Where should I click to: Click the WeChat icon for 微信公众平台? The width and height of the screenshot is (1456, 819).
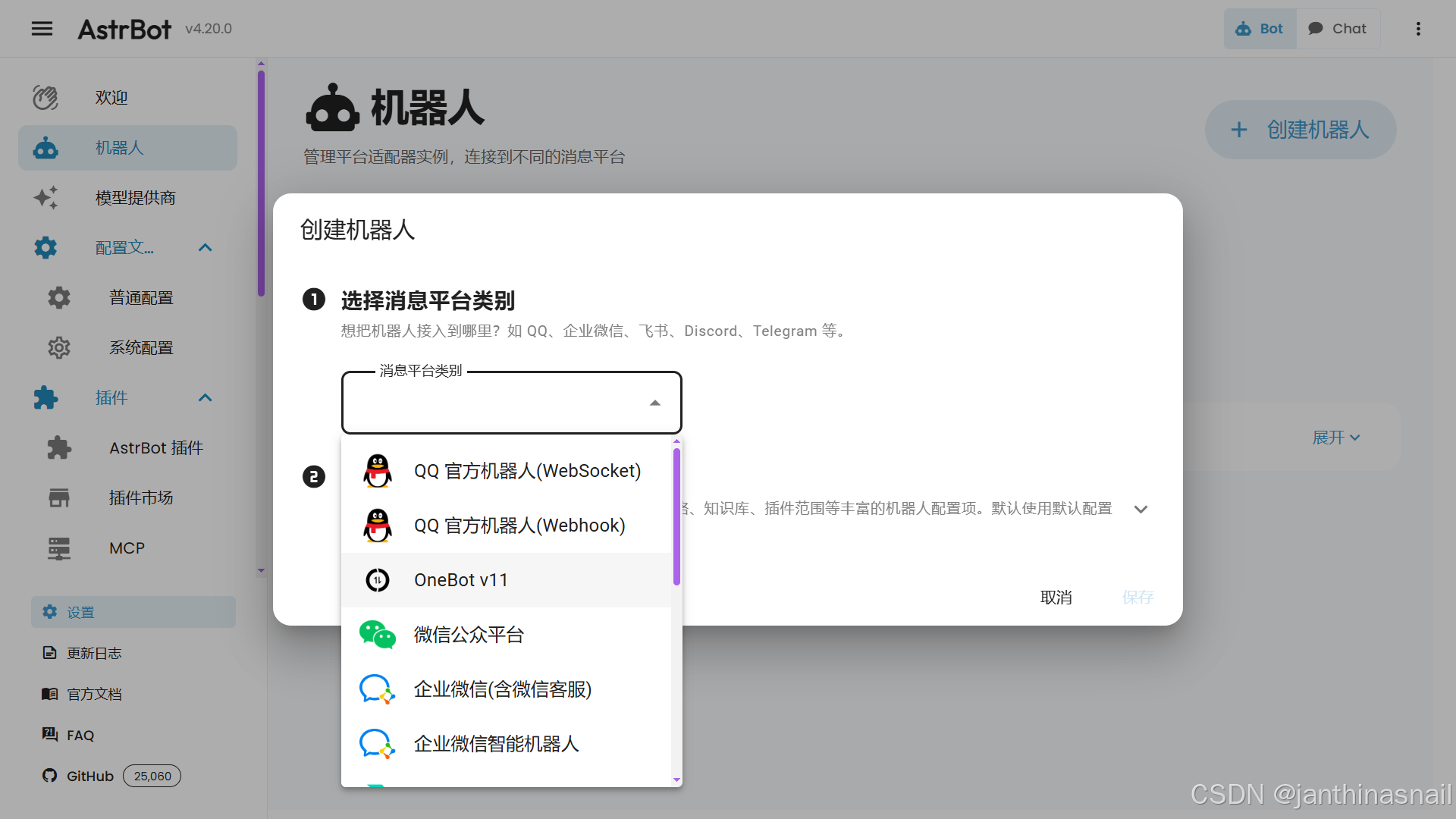378,635
